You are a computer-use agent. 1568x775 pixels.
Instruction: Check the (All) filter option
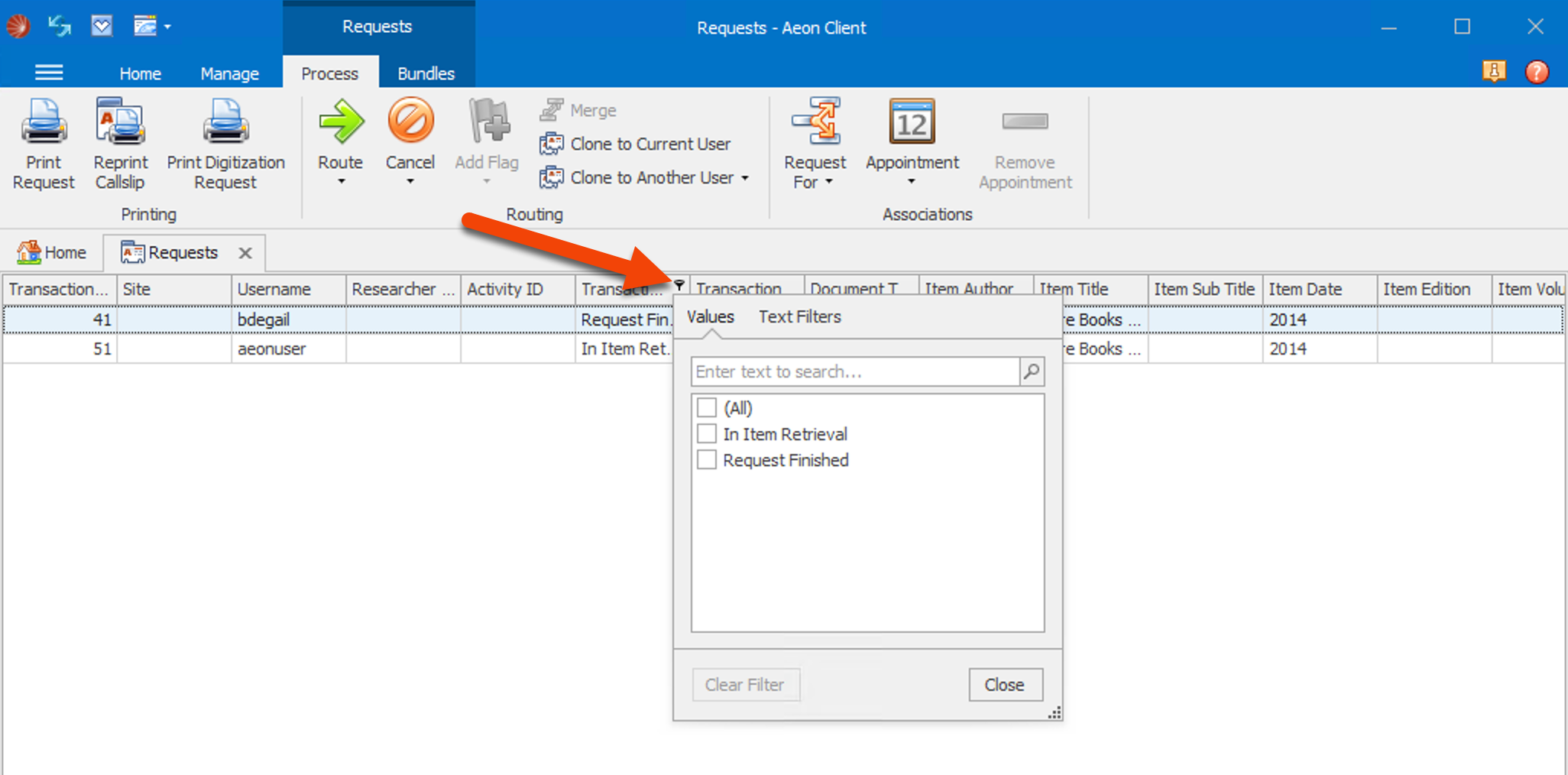pyautogui.click(x=706, y=407)
